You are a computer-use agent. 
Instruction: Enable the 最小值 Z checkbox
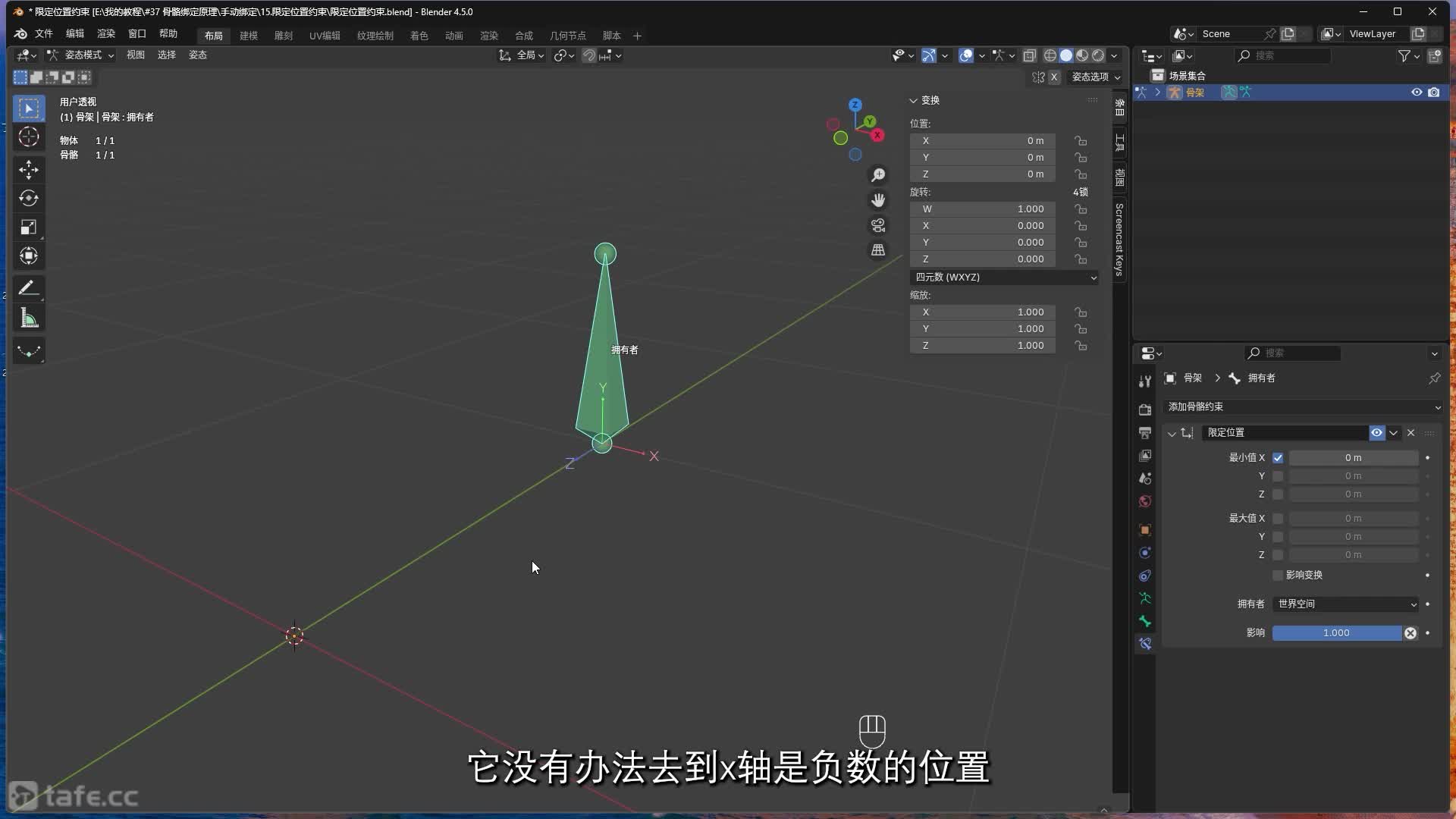point(1278,494)
